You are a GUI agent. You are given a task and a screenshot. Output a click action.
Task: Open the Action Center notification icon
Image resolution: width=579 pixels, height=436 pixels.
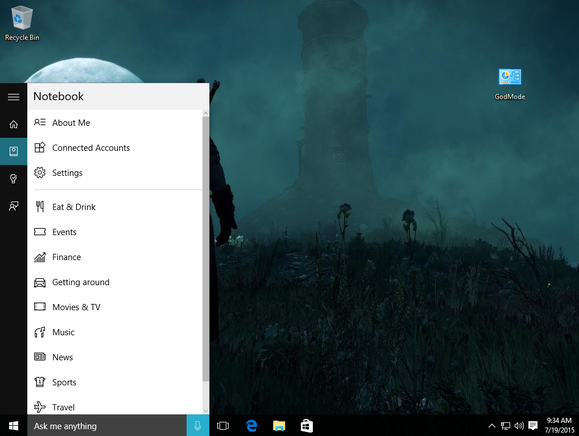tap(532, 426)
